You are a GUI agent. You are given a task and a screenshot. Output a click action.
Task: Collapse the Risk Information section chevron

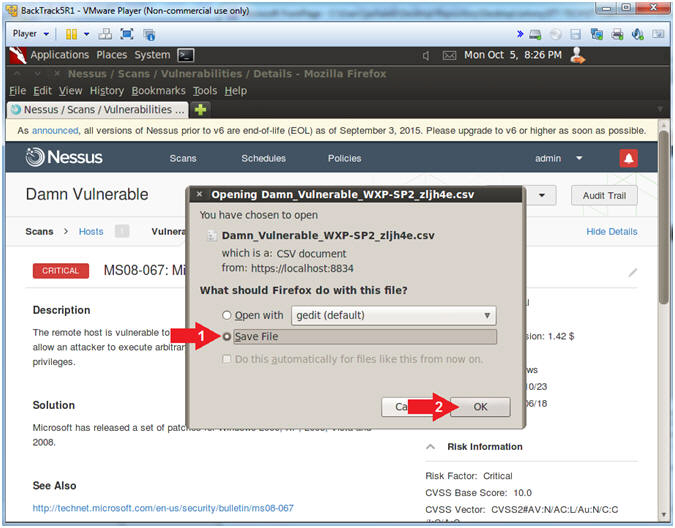coord(430,447)
